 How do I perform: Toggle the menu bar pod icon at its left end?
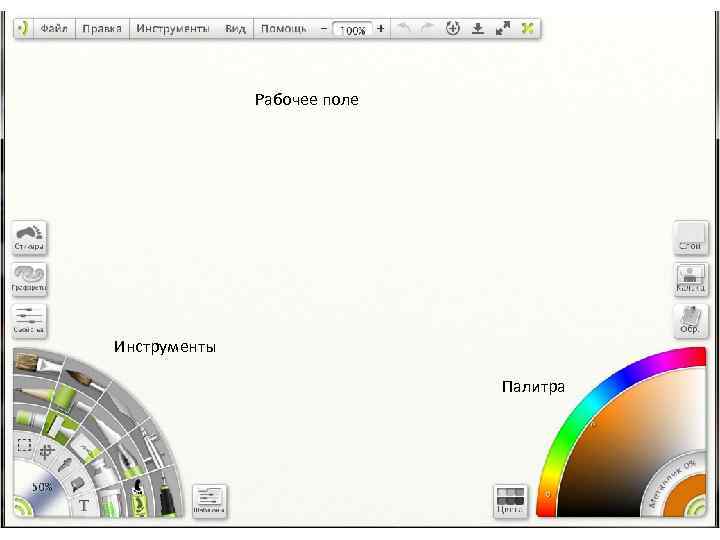click(23, 28)
